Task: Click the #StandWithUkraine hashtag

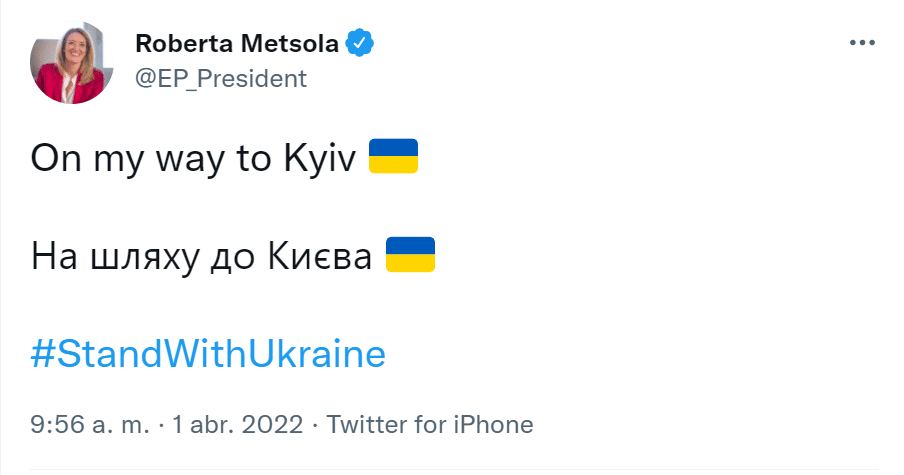Action: click(208, 355)
